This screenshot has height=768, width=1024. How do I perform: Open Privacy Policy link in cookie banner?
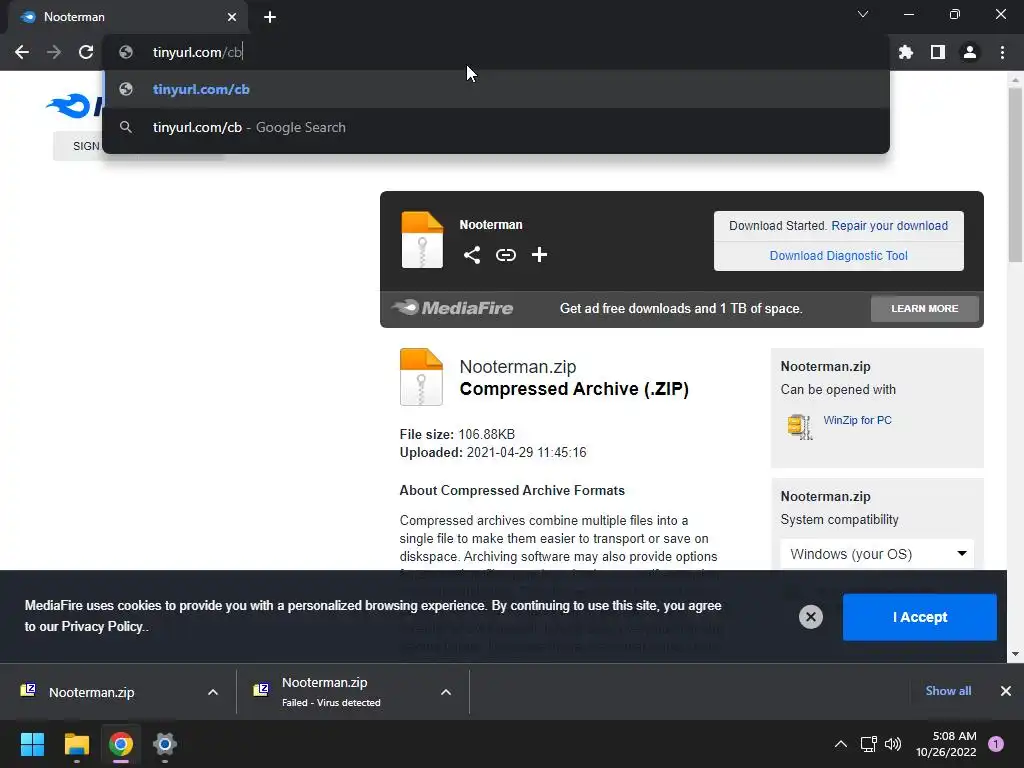pyautogui.click(x=102, y=627)
